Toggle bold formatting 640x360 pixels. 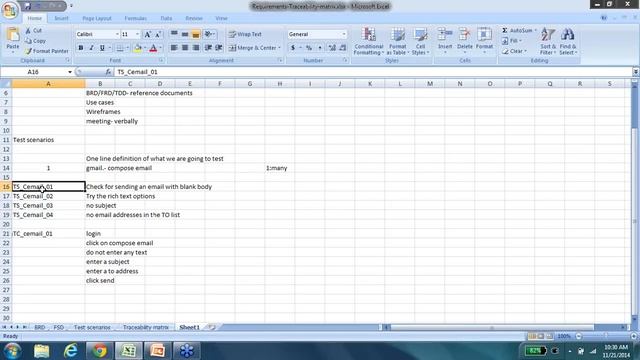click(81, 48)
